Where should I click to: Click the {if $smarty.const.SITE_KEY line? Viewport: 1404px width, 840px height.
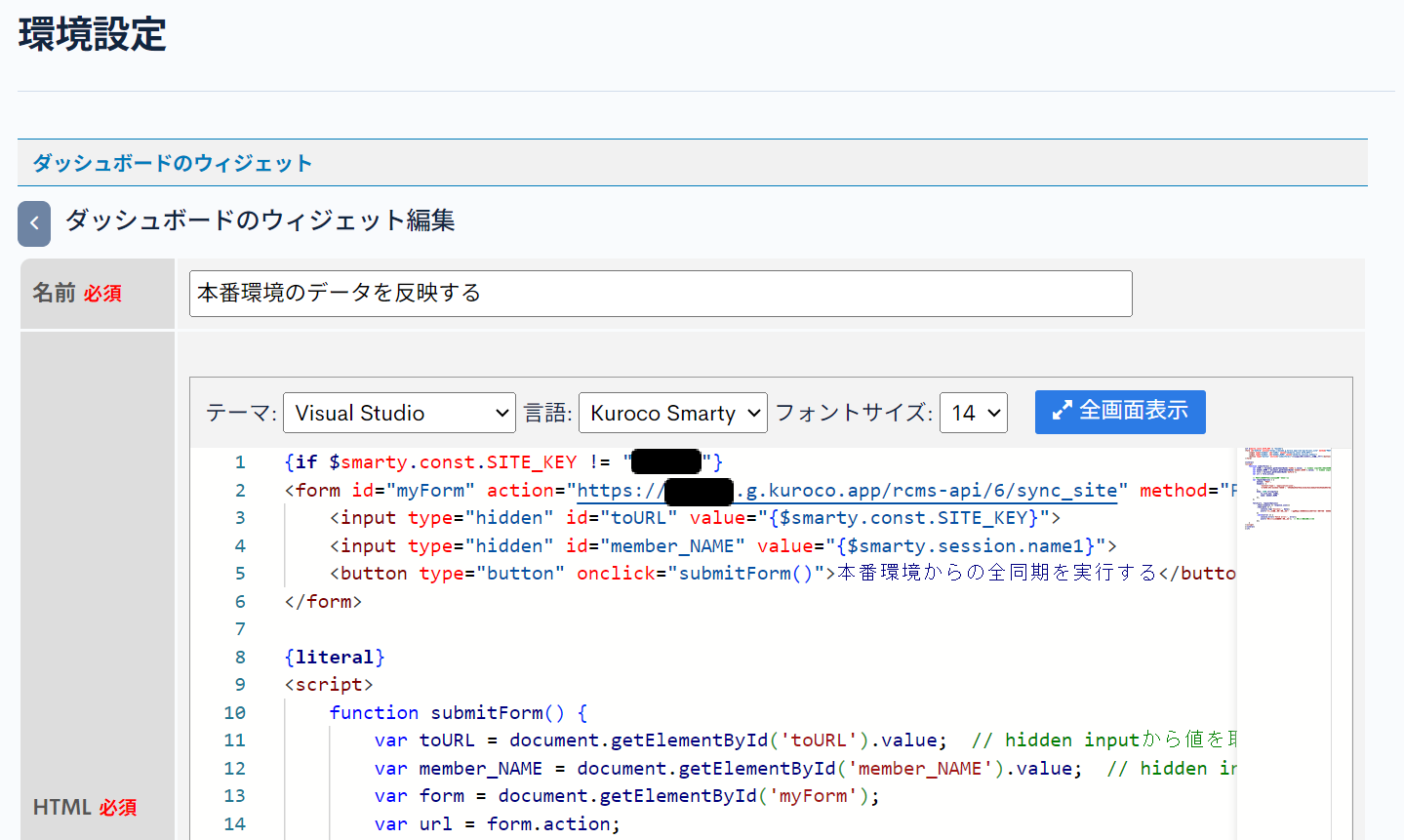tap(503, 462)
